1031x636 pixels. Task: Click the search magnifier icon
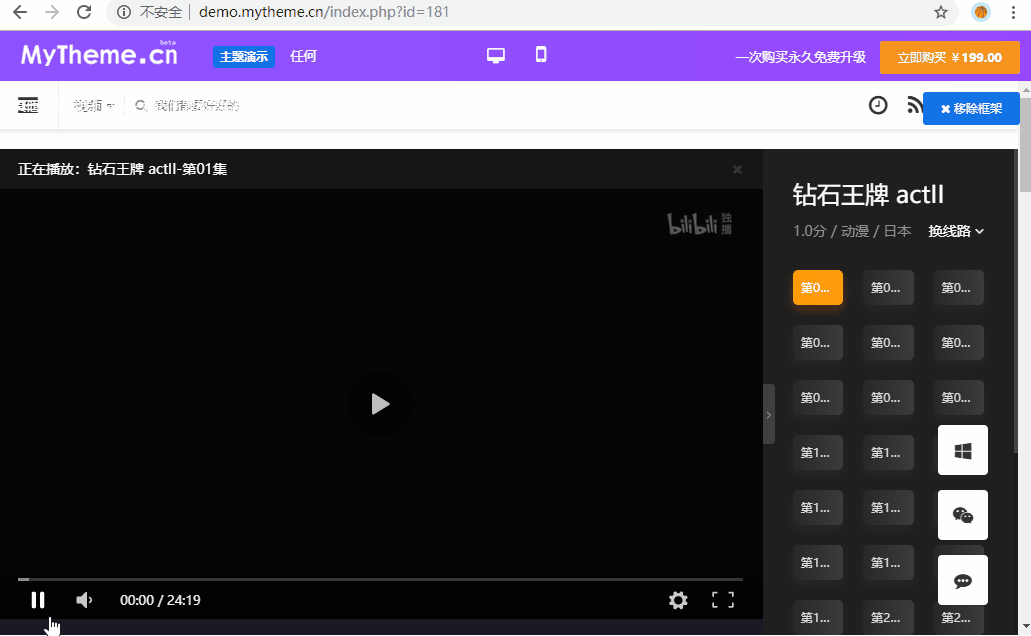coord(140,105)
